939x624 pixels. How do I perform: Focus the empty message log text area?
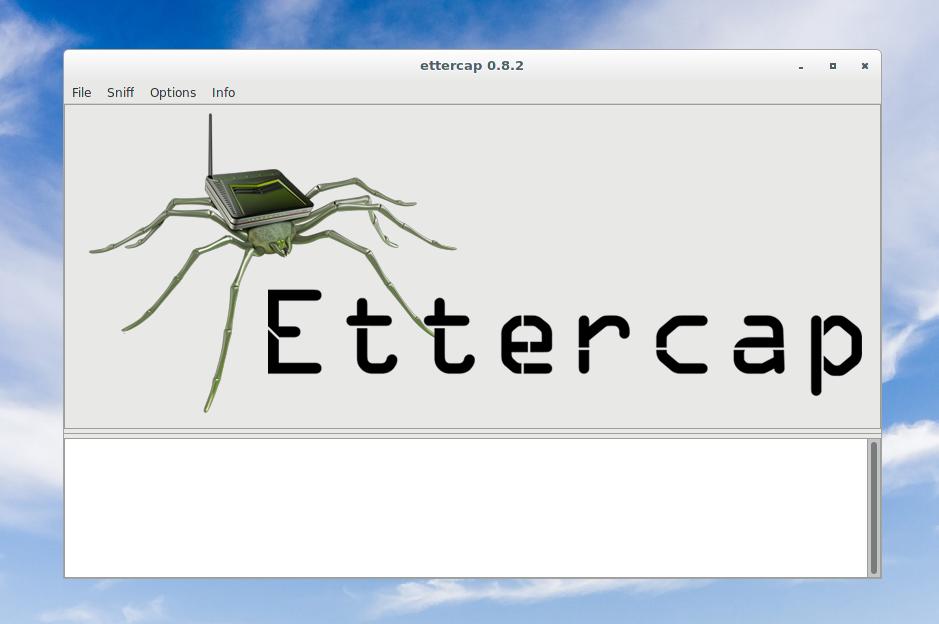[x=465, y=507]
